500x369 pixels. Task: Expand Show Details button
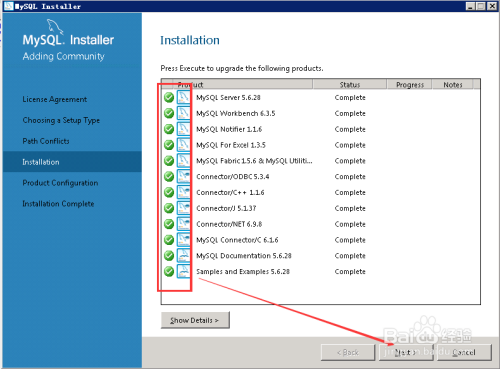click(x=195, y=320)
